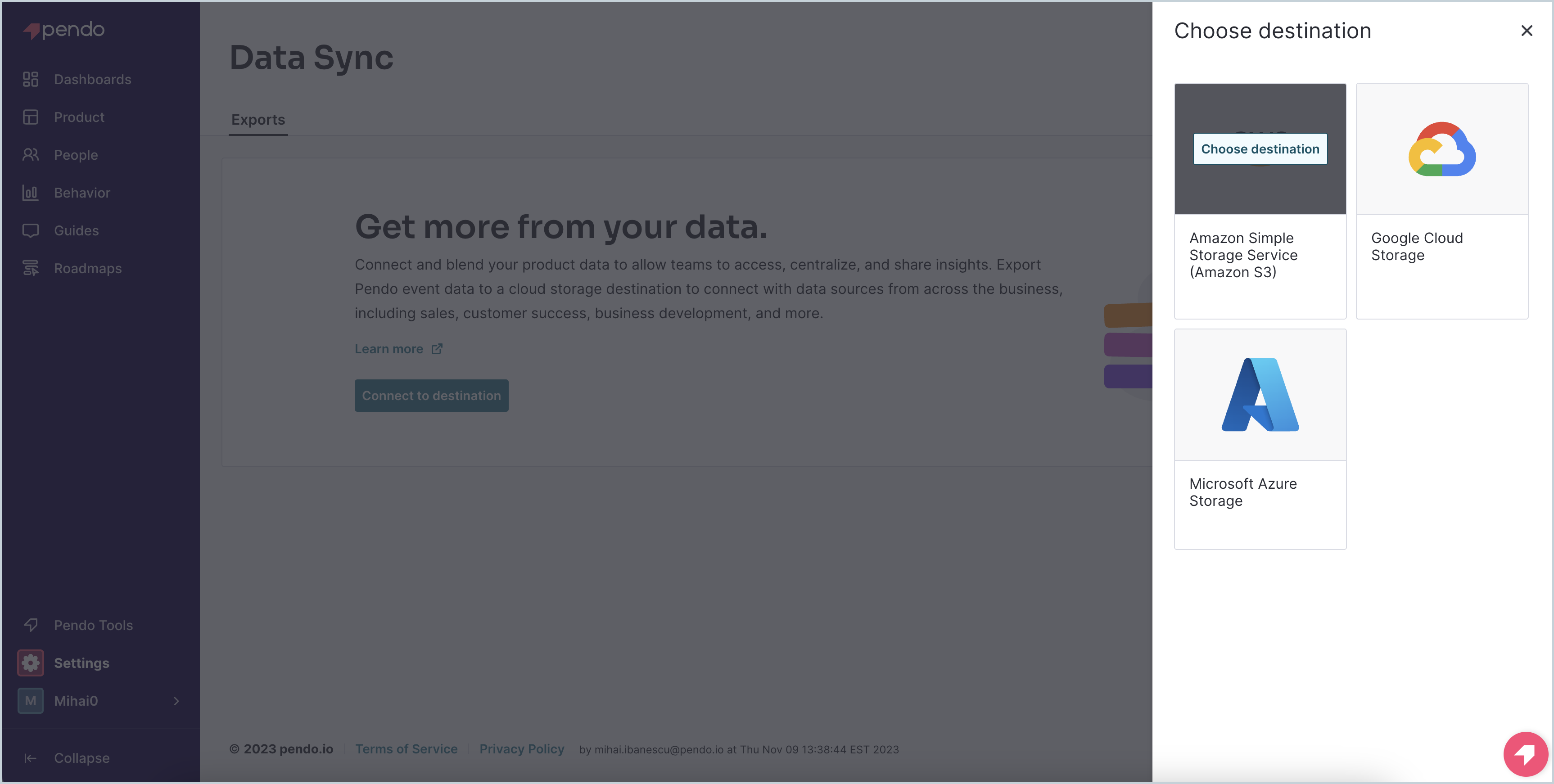
Task: Switch to the Exports tab
Action: point(258,120)
